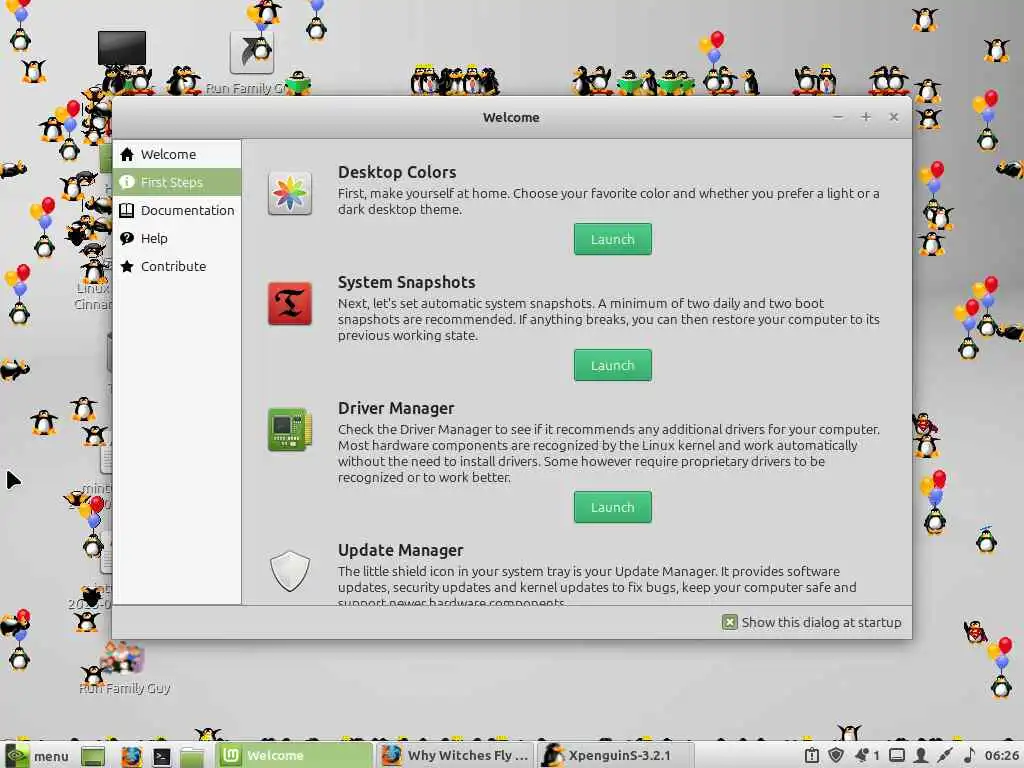Select the top Run Family Guy launcher on the desktop
This screenshot has height=768, width=1024.
[251, 52]
